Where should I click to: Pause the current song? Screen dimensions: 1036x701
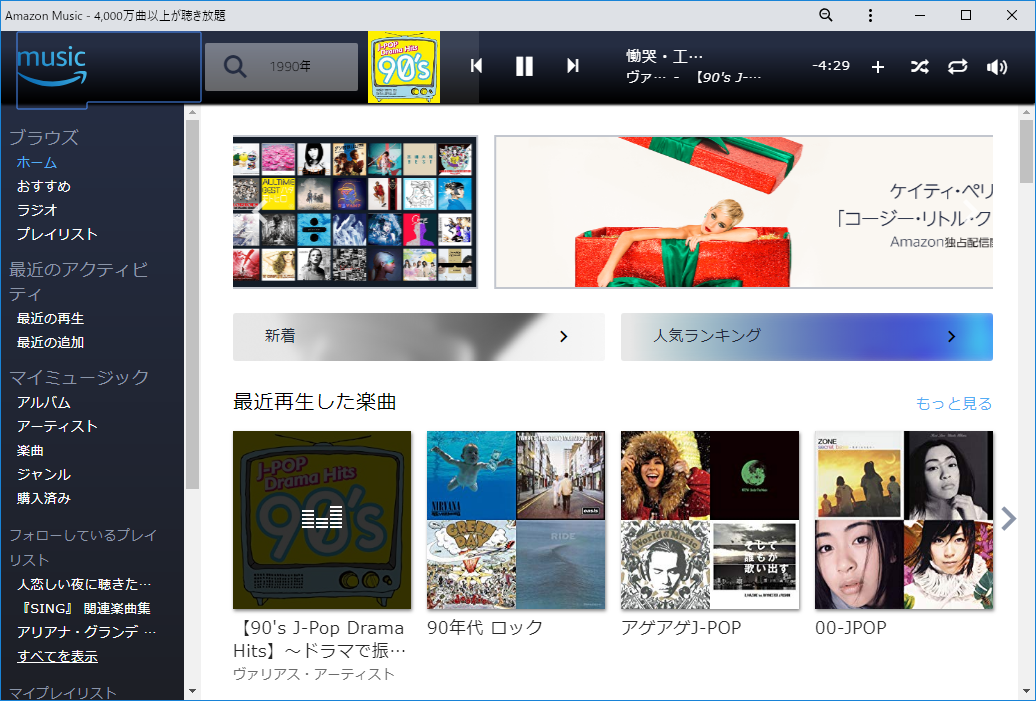(x=524, y=66)
